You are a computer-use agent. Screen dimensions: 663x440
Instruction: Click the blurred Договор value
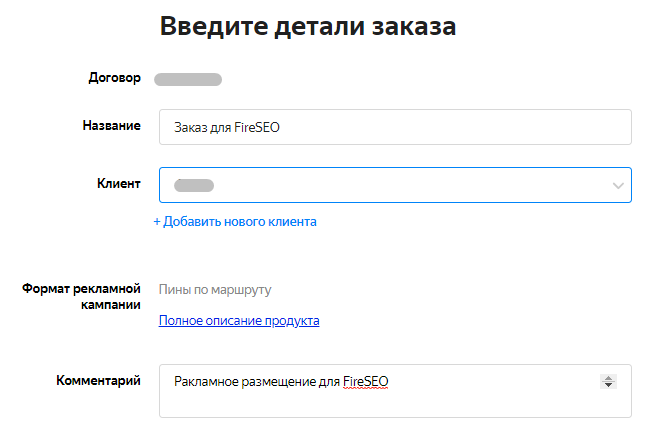(188, 78)
